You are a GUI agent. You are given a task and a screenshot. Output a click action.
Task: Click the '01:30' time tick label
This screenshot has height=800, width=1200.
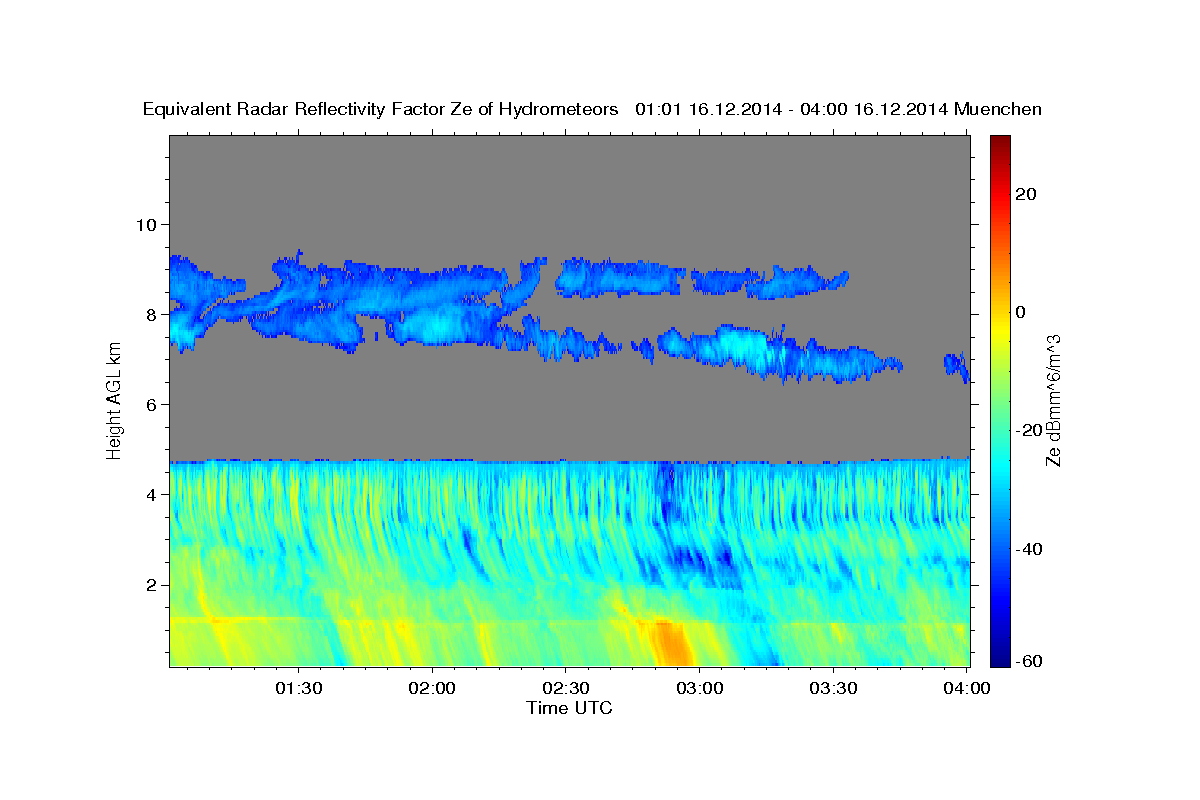click(298, 689)
